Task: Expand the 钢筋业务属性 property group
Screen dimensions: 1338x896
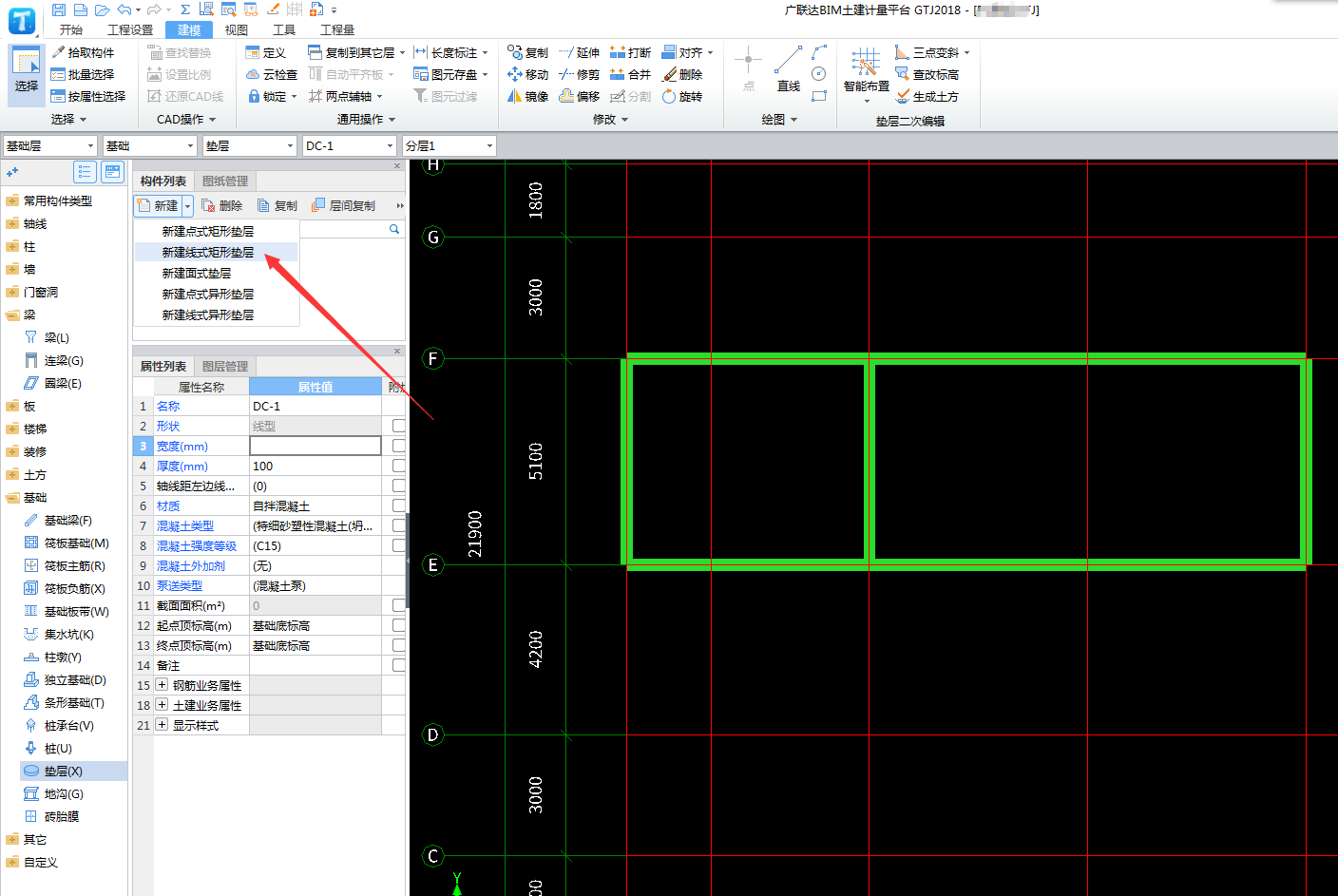Action: tap(162, 685)
